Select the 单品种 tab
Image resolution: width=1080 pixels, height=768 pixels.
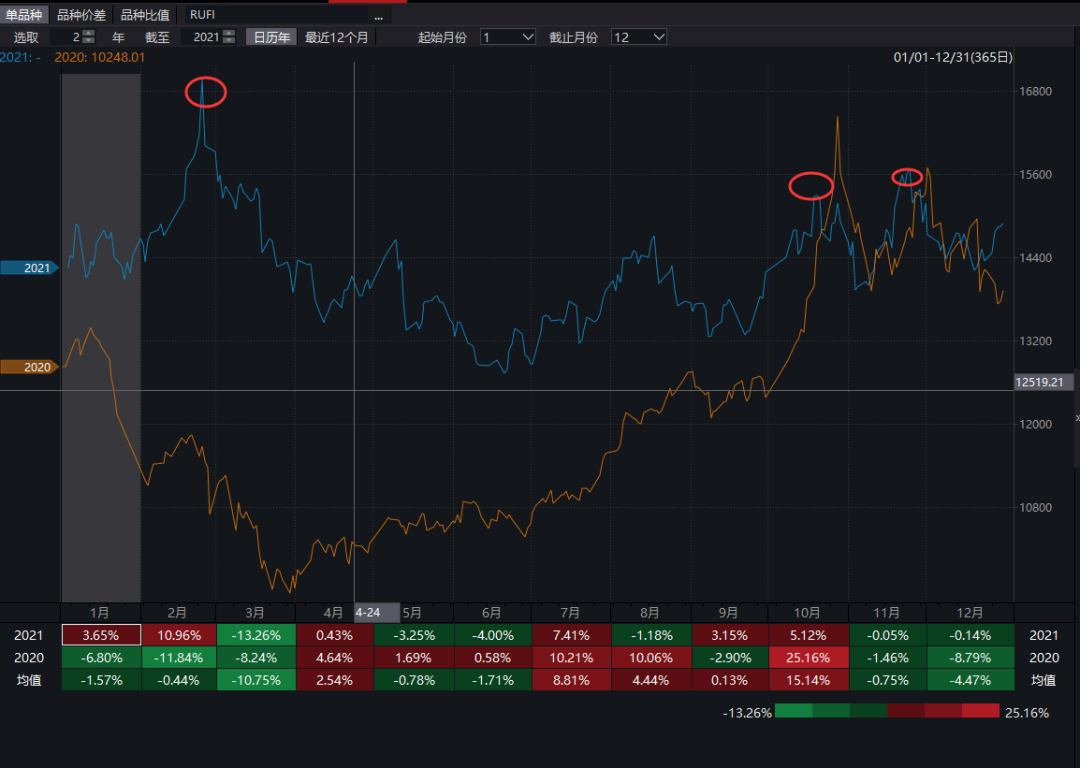(x=24, y=15)
